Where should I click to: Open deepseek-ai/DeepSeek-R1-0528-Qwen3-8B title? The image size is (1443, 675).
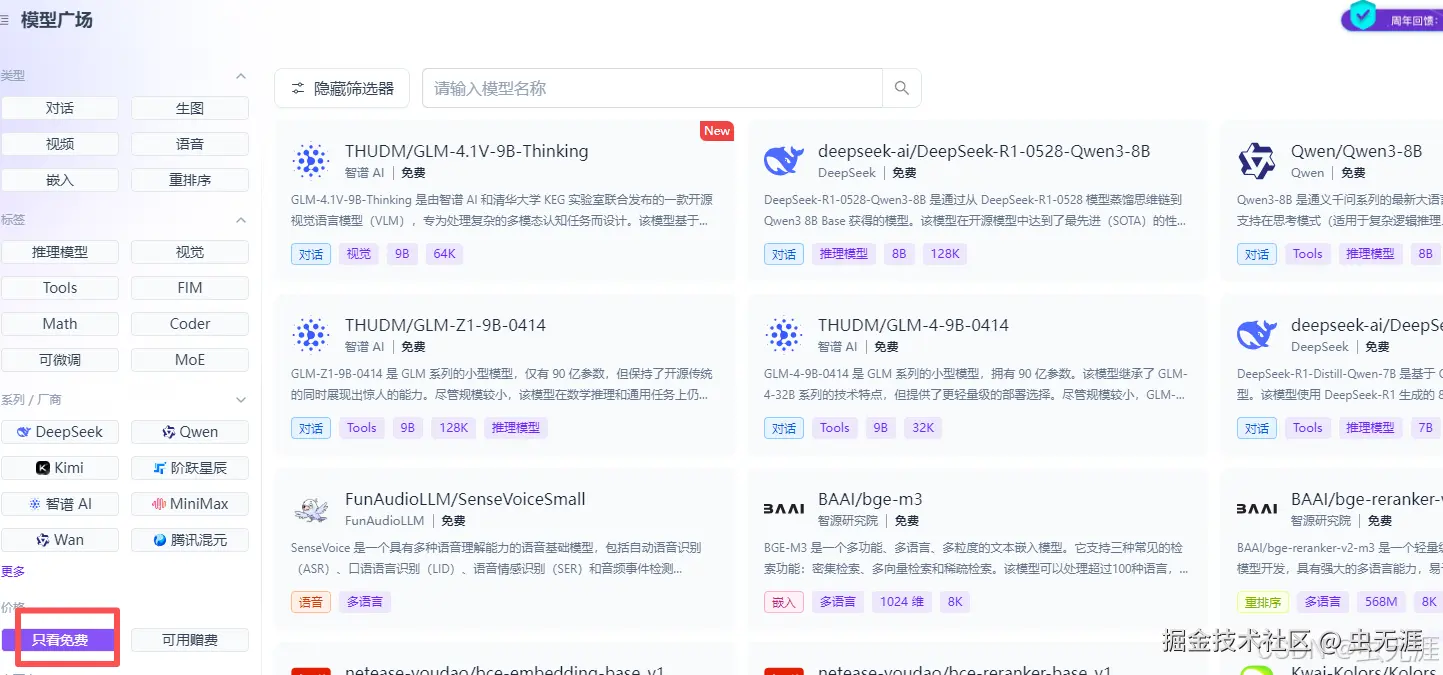coord(984,151)
